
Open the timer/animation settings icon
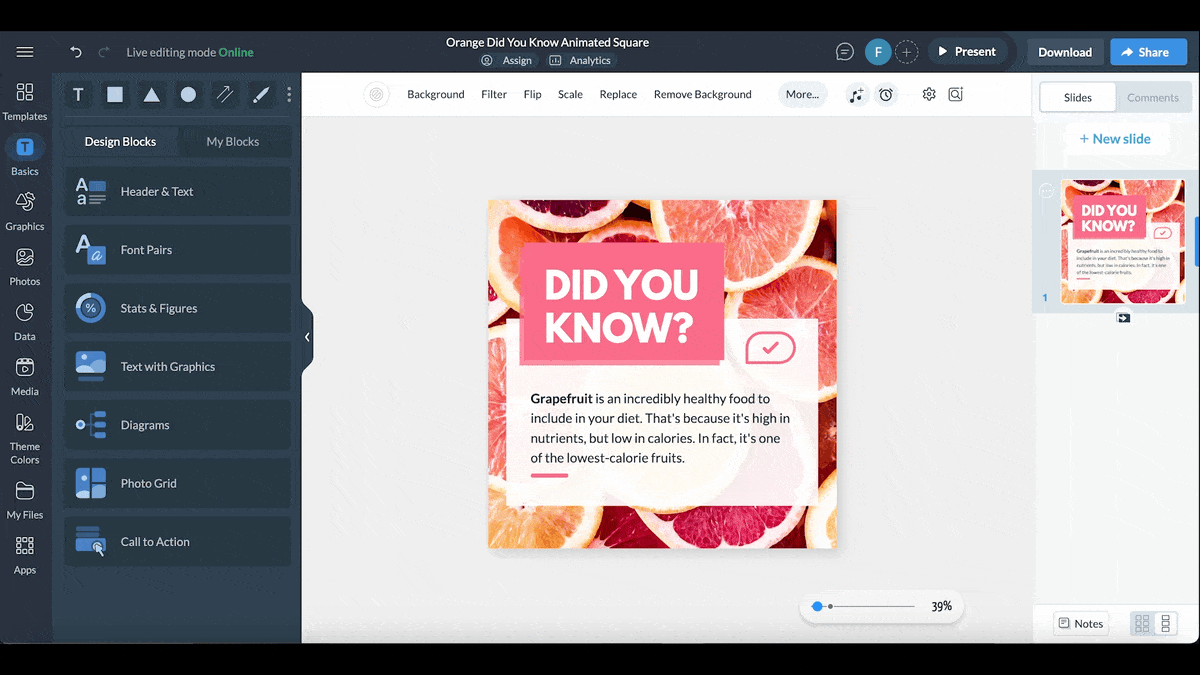(x=886, y=94)
